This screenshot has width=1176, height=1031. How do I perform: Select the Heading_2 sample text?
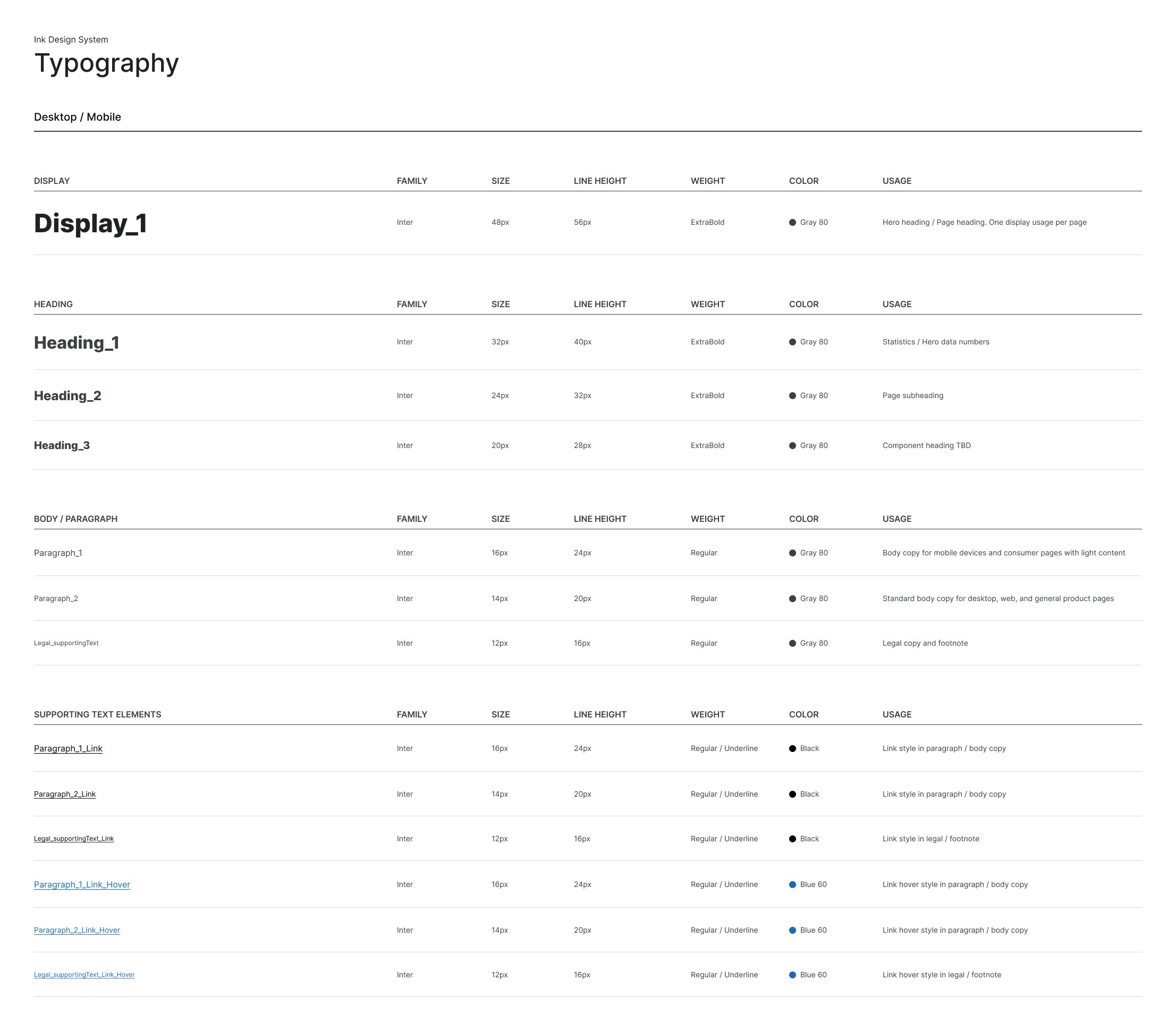[67, 396]
